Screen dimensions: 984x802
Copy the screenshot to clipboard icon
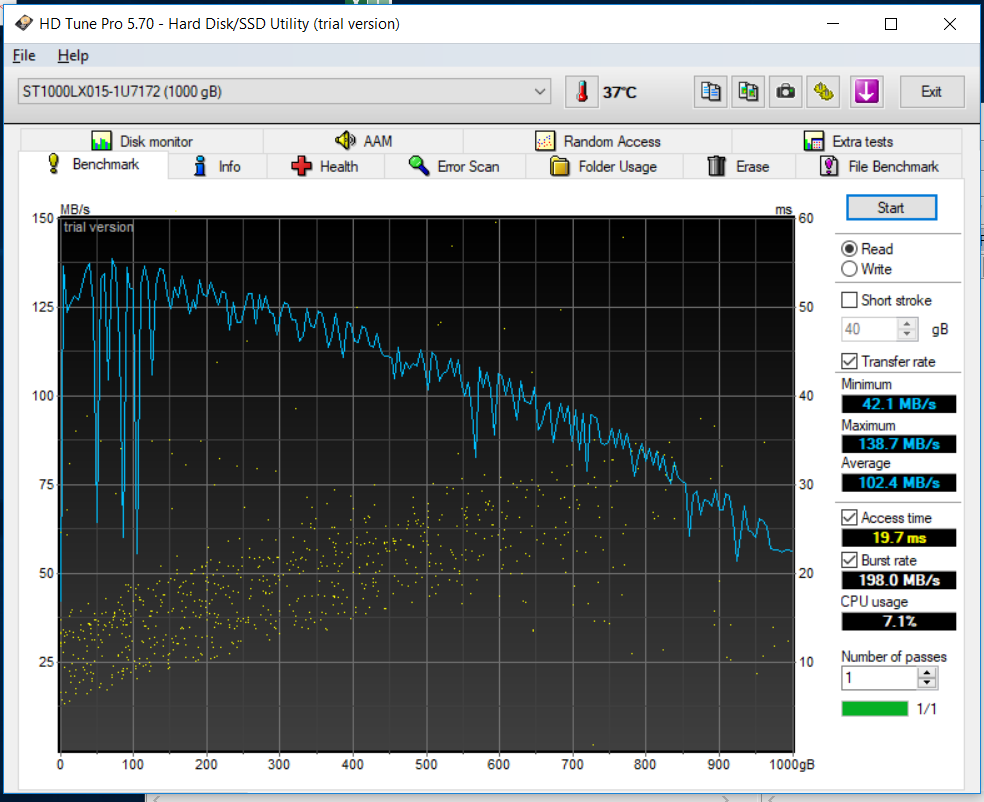[748, 91]
